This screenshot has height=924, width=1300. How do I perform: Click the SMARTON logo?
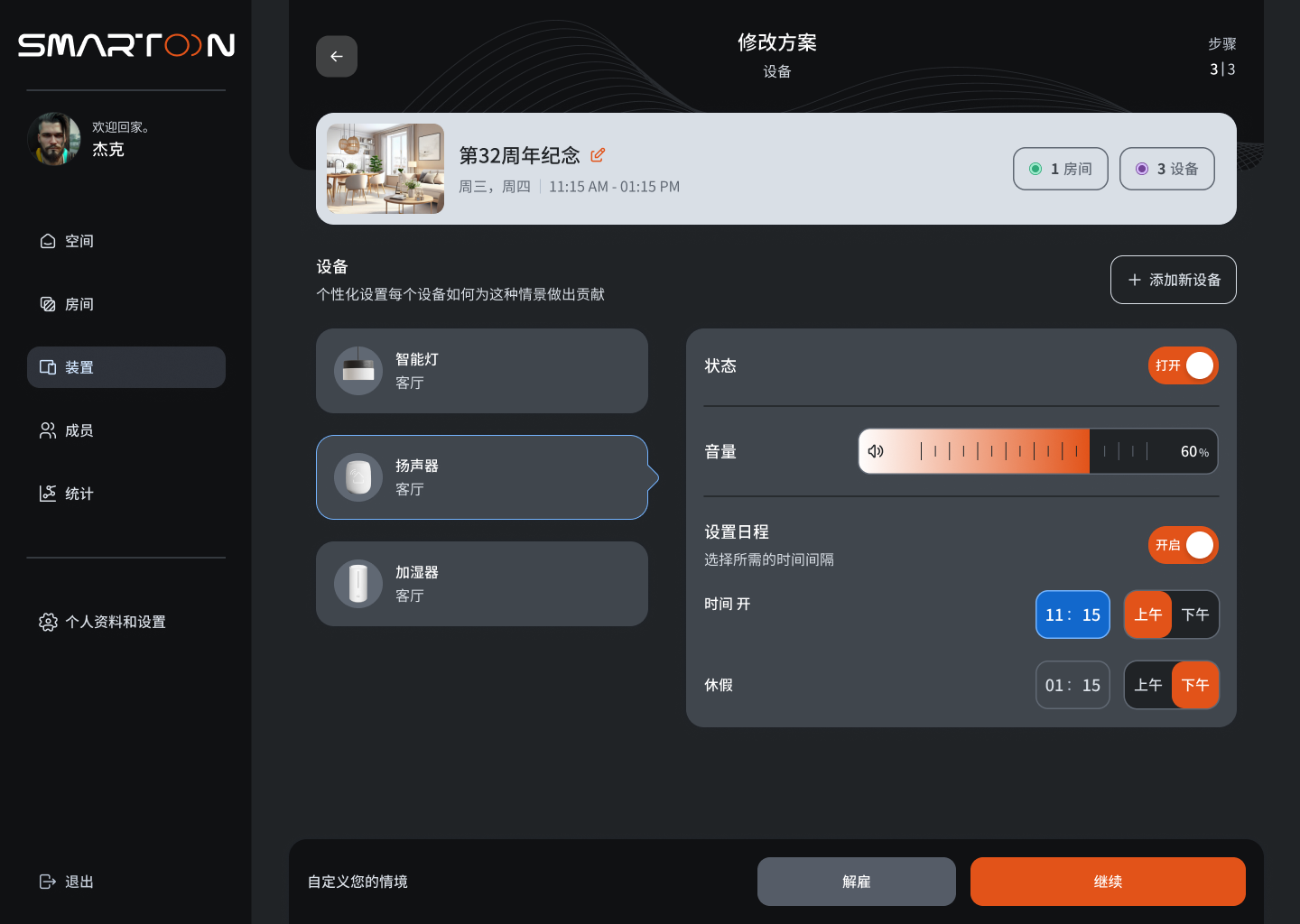click(x=126, y=45)
